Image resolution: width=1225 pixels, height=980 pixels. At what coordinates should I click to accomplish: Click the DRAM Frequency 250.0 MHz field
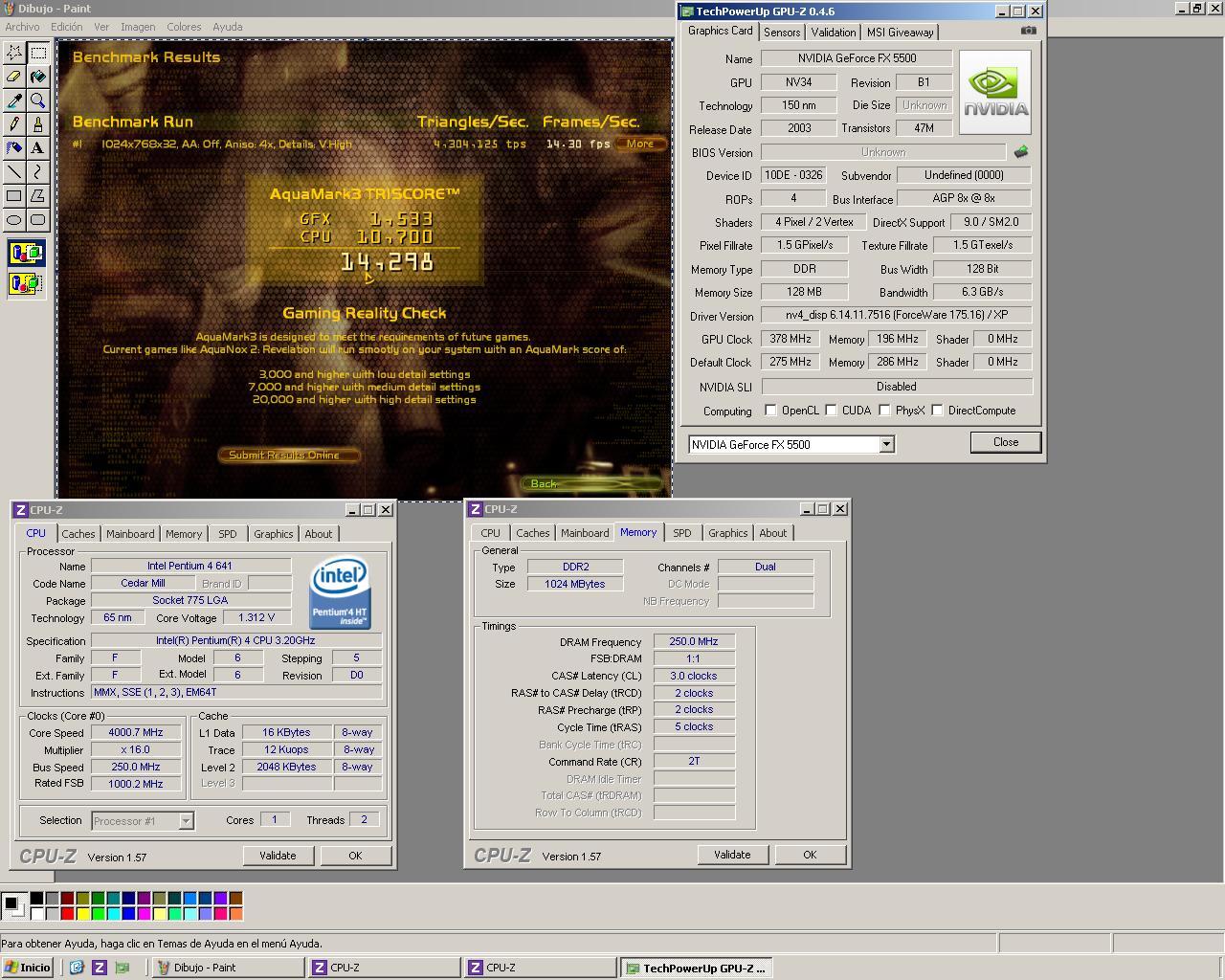(x=694, y=641)
